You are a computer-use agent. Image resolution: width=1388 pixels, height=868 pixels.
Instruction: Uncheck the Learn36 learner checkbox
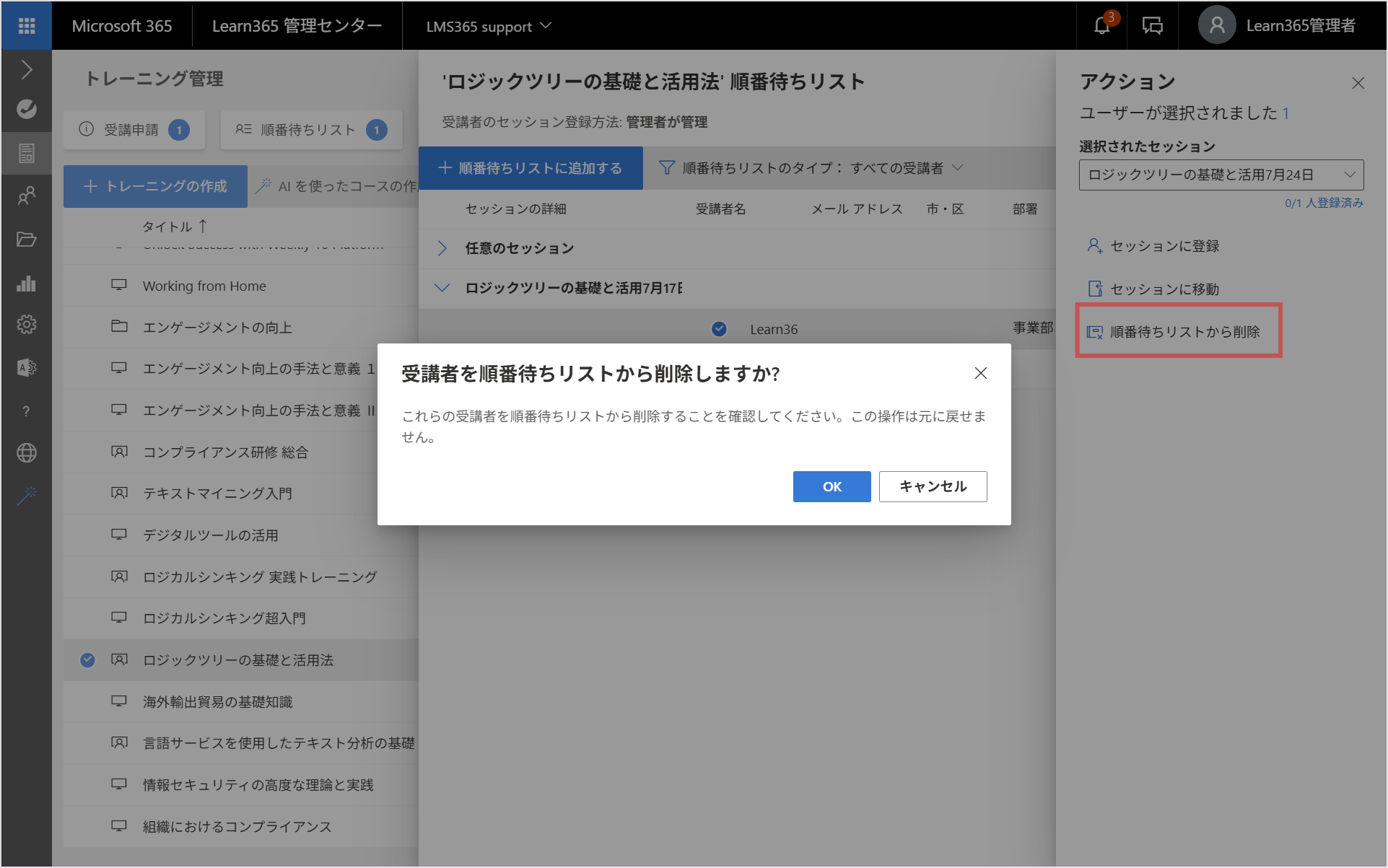coord(719,329)
